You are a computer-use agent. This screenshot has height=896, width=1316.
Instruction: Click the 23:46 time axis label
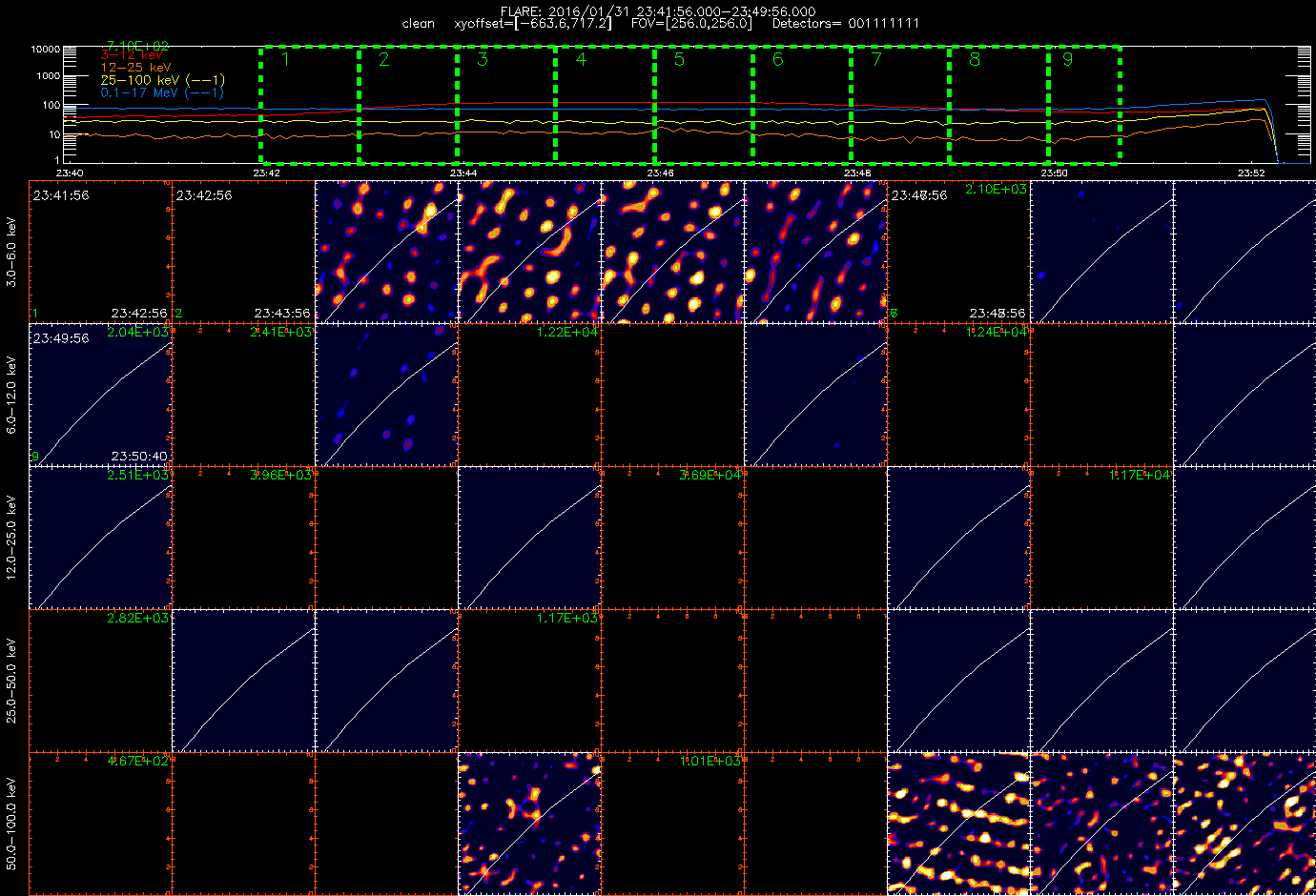click(x=660, y=173)
